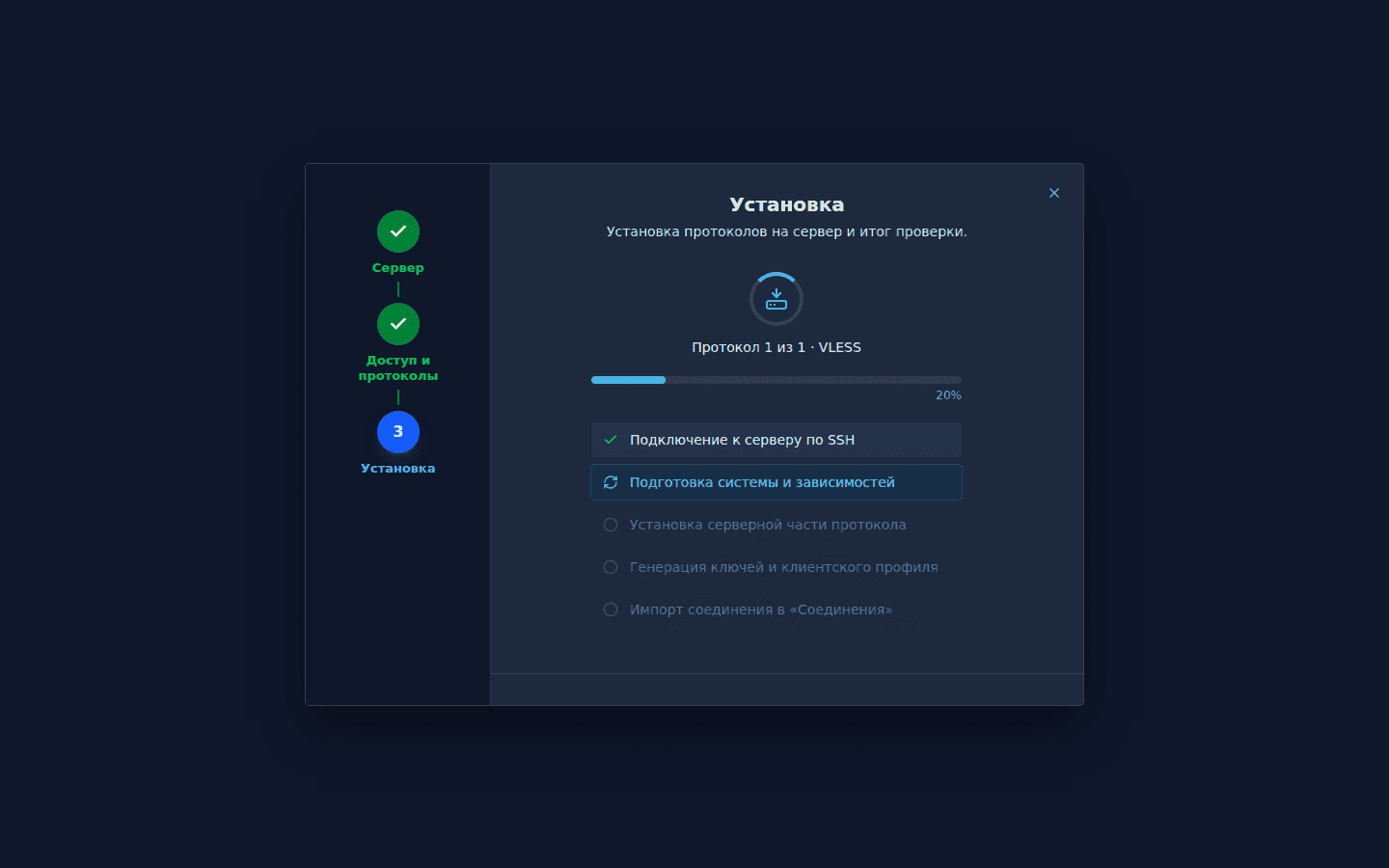Click the Сервер step checkmark circle
Image resolution: width=1389 pixels, height=868 pixels.
[398, 231]
